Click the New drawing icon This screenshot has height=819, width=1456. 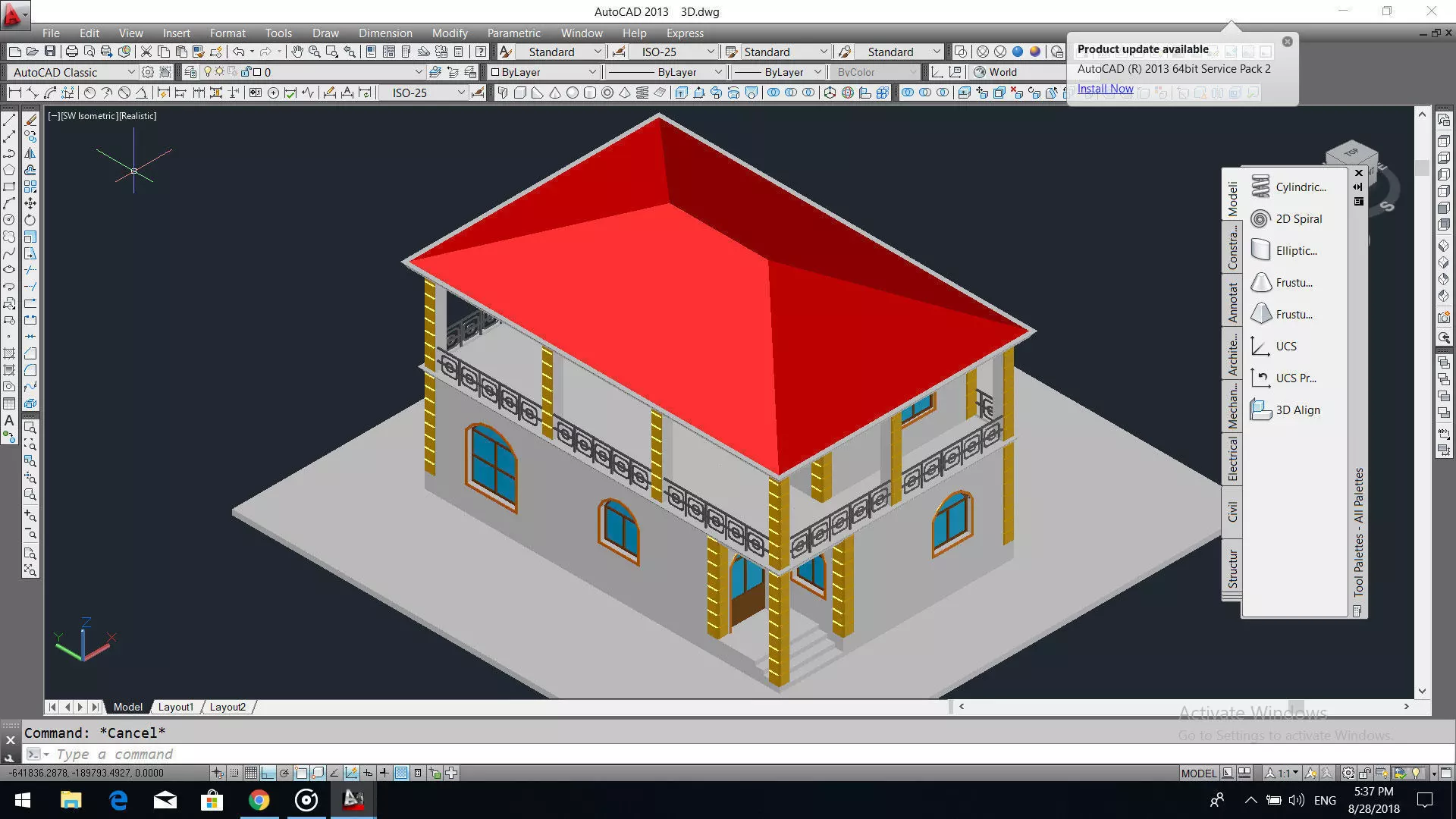(x=14, y=52)
